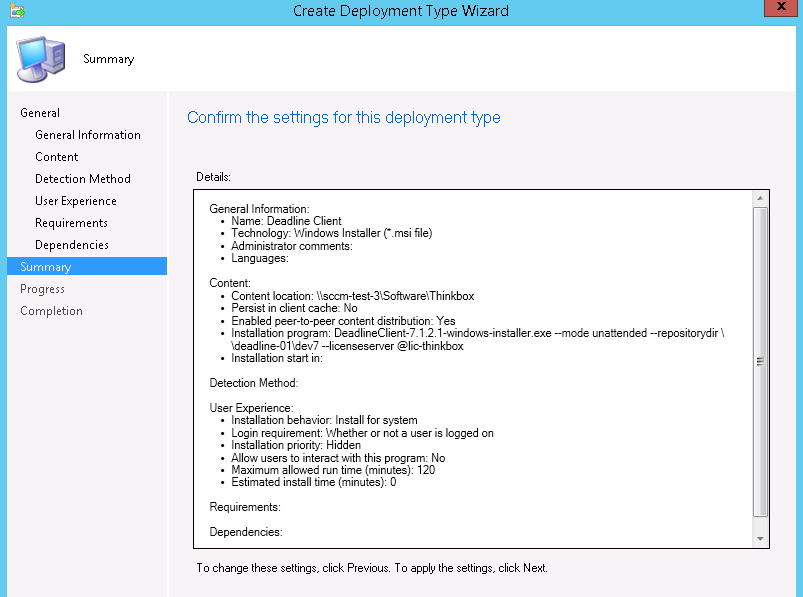The width and height of the screenshot is (803, 597).
Task: Select the General section in sidebar
Action: (40, 113)
